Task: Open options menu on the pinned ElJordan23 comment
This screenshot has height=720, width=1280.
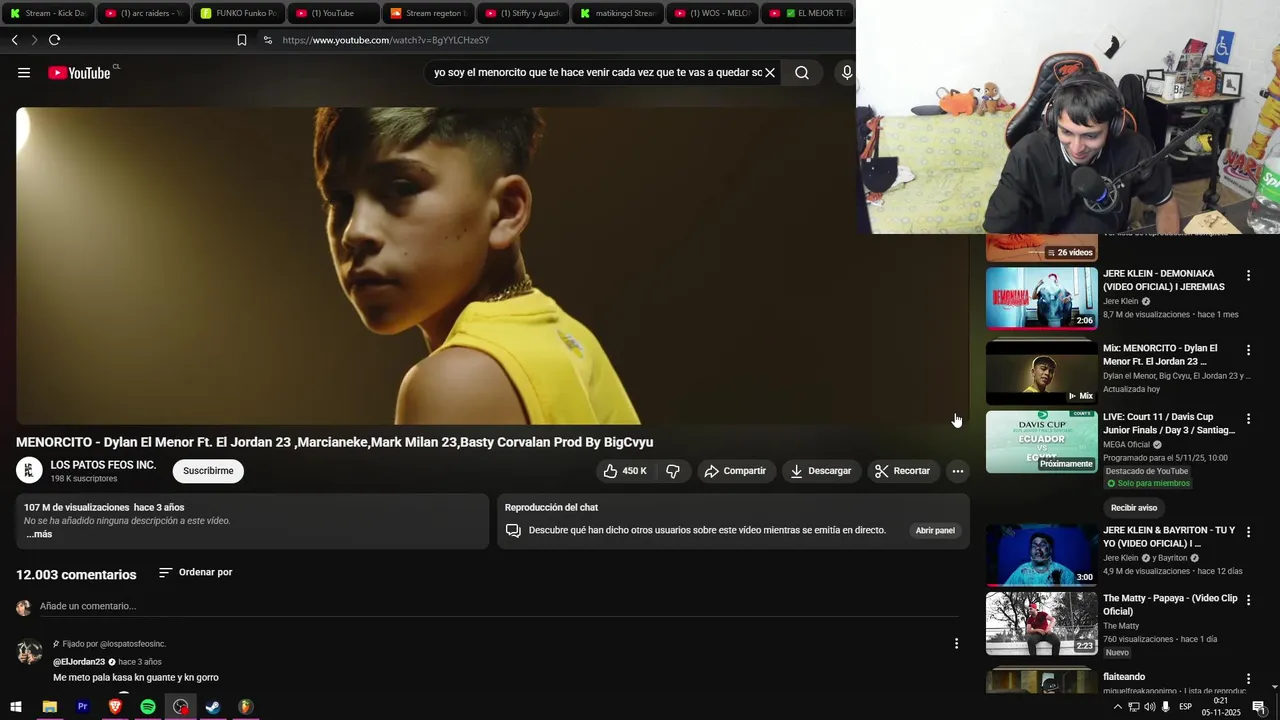Action: 956,644
